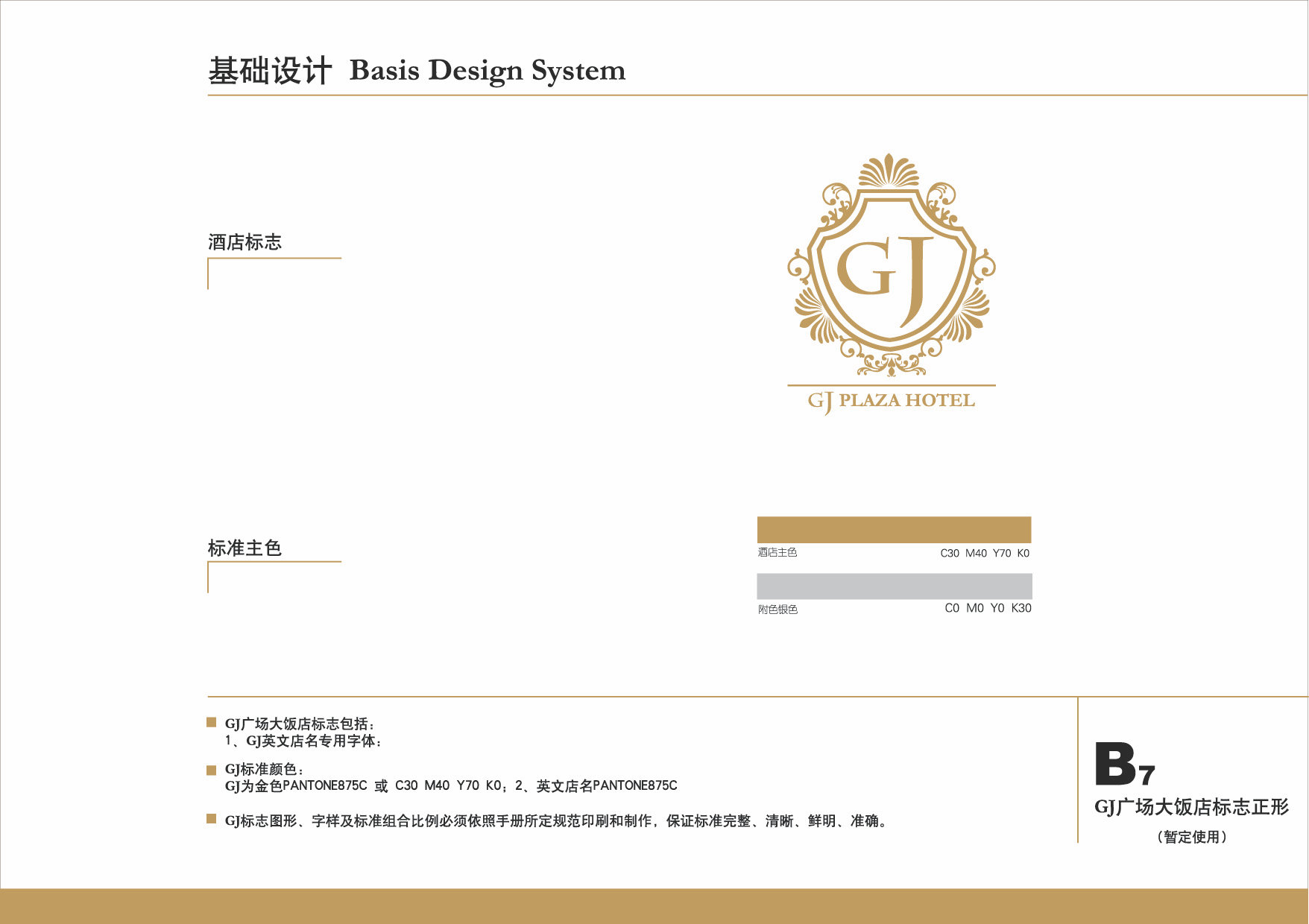Image resolution: width=1309 pixels, height=924 pixels.
Task: Click the '酒店标志' section label
Action: coord(245,242)
